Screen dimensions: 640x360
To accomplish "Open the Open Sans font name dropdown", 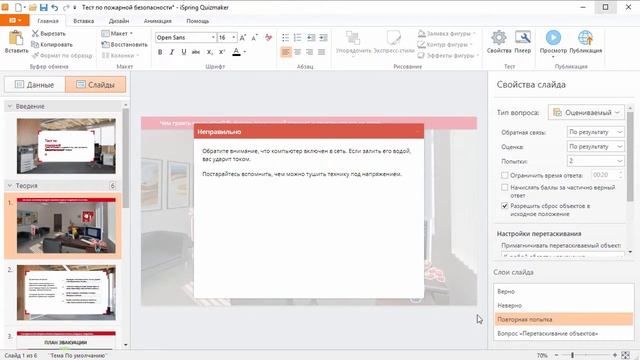I will [x=213, y=38].
